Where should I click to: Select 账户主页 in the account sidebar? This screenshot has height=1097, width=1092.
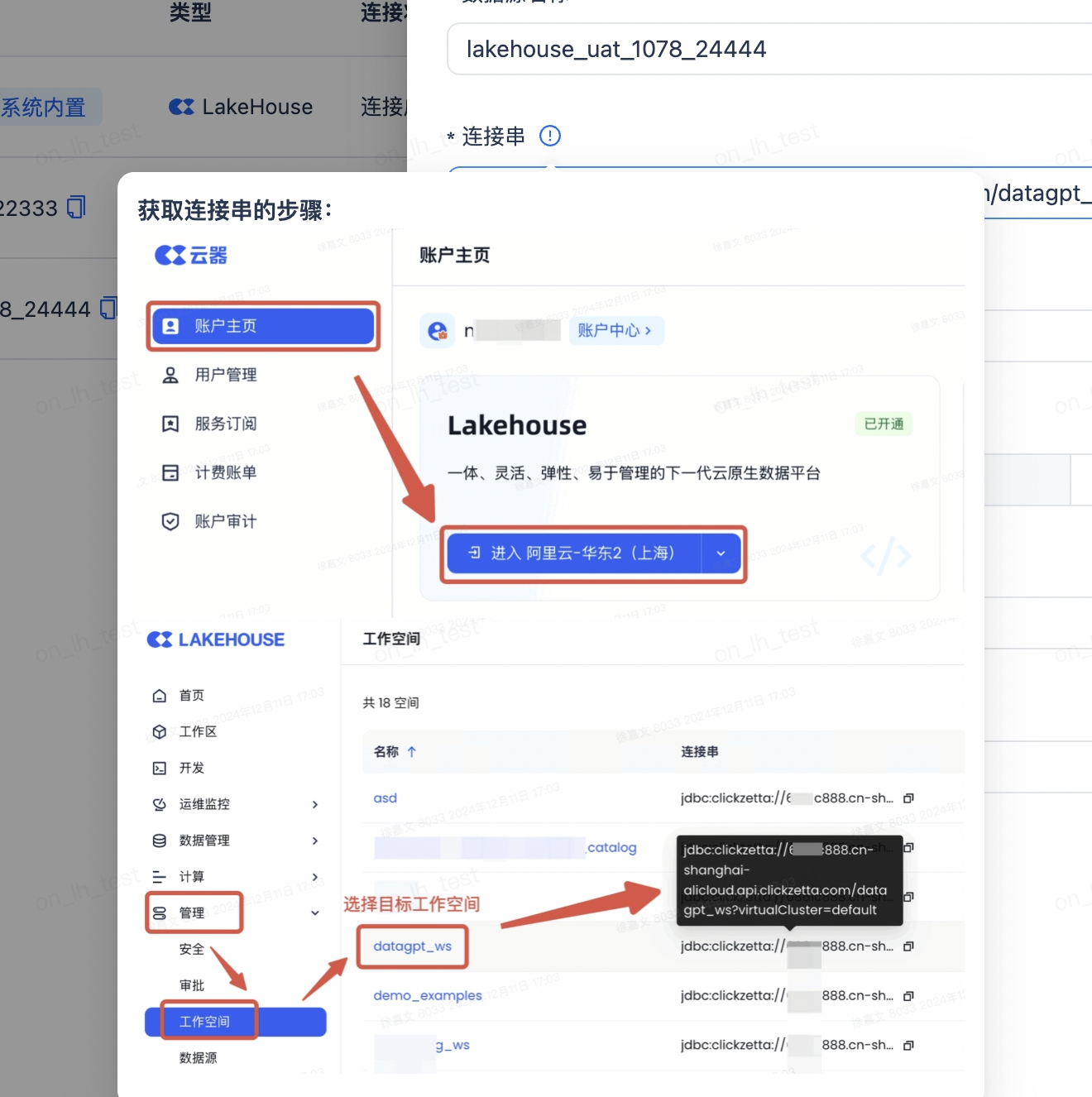click(262, 326)
